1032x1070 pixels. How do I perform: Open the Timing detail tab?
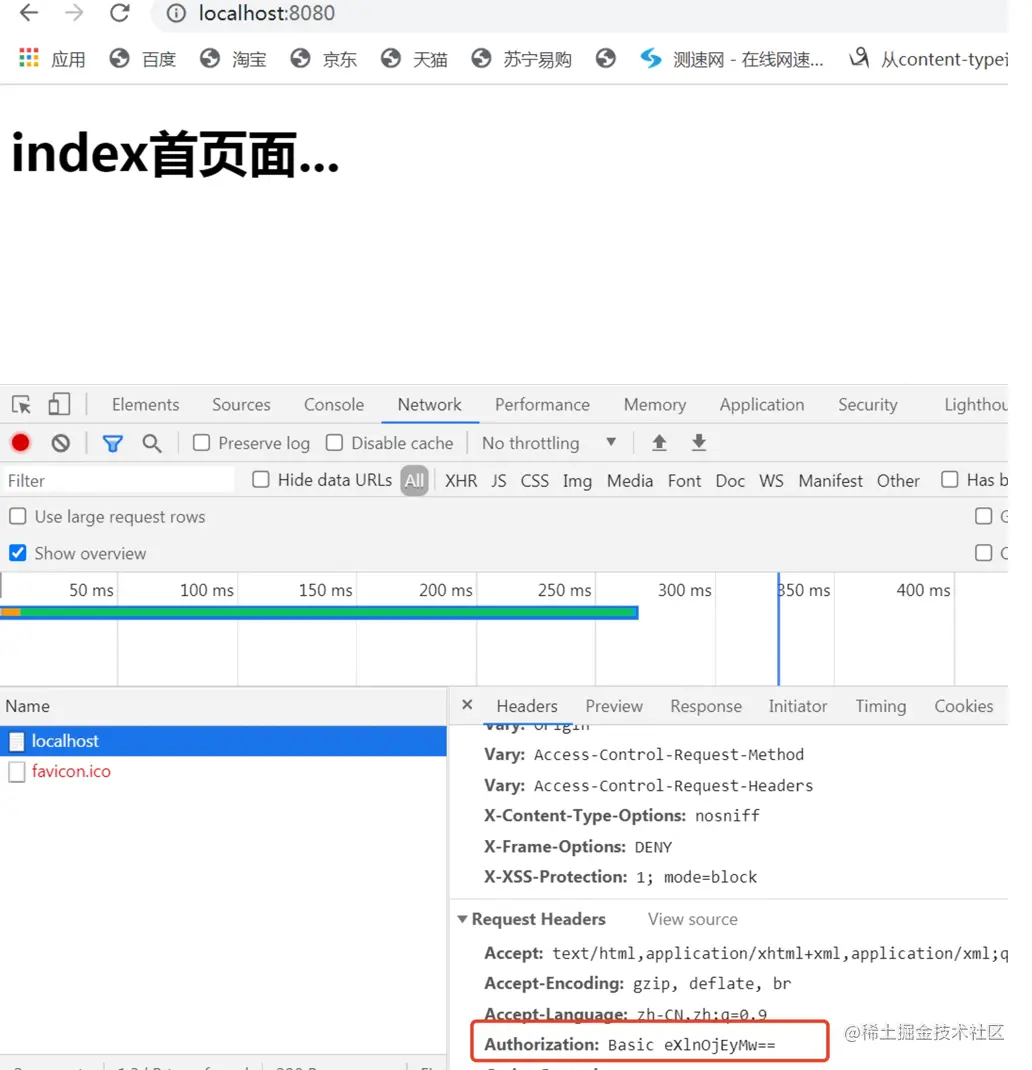pyautogui.click(x=881, y=706)
